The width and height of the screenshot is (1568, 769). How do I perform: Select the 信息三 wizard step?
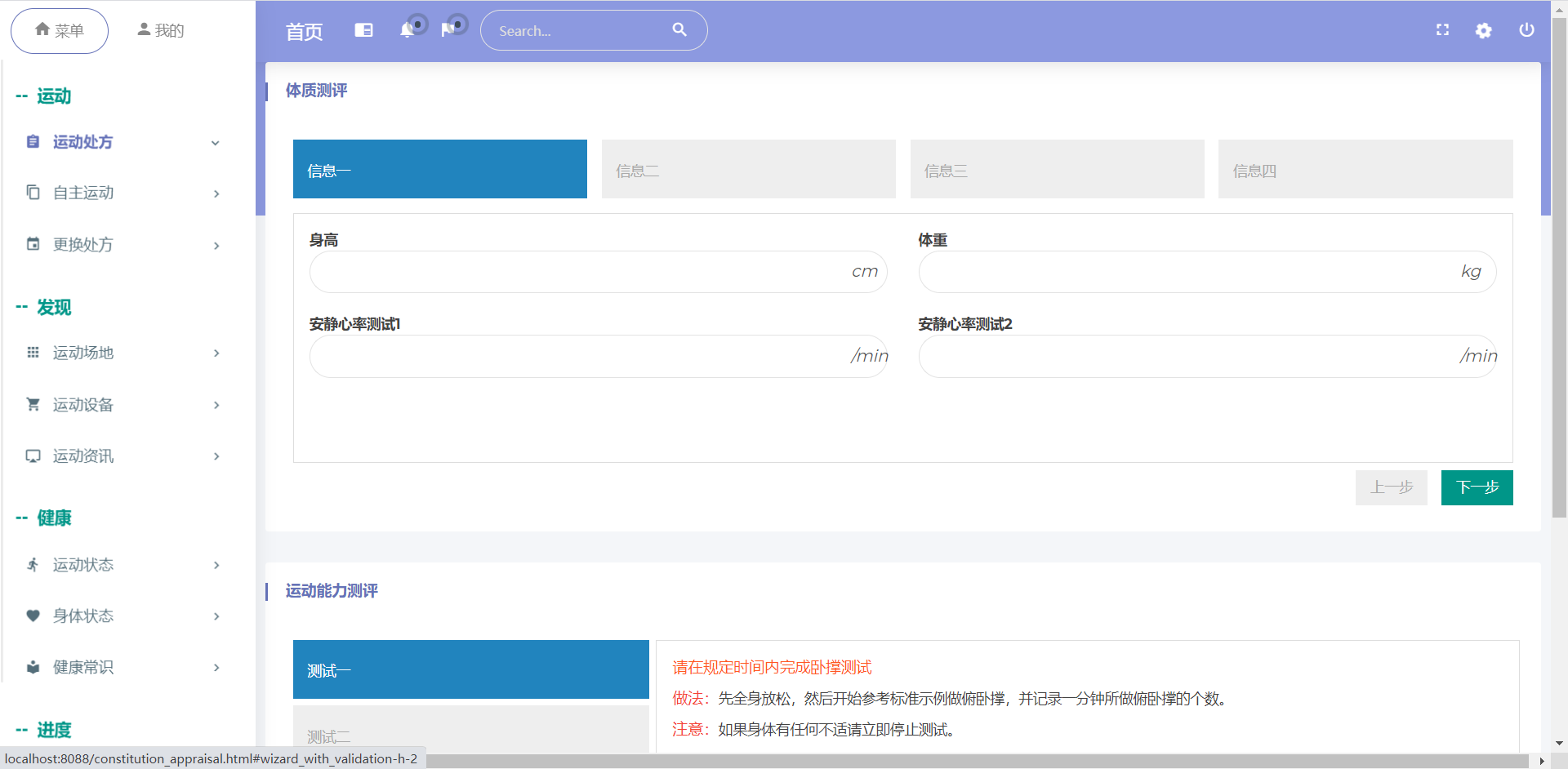click(x=1058, y=169)
